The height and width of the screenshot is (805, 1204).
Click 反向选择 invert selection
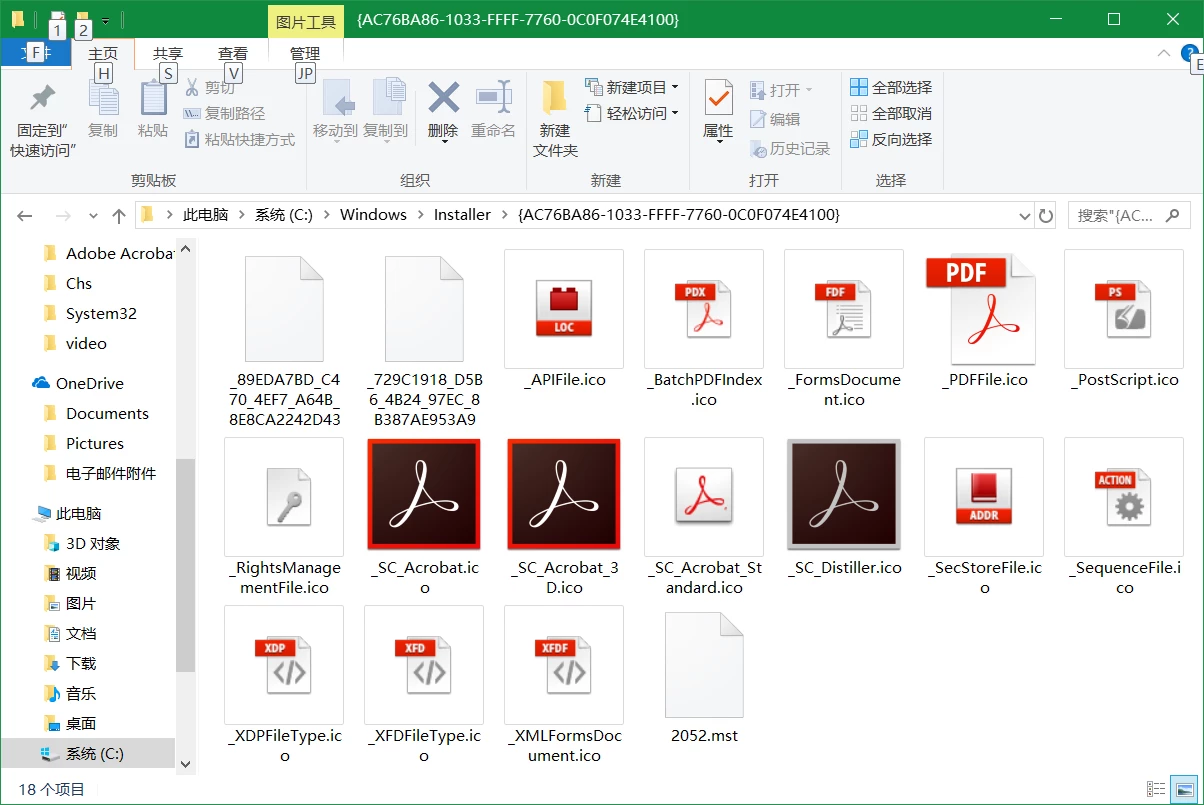click(x=891, y=139)
